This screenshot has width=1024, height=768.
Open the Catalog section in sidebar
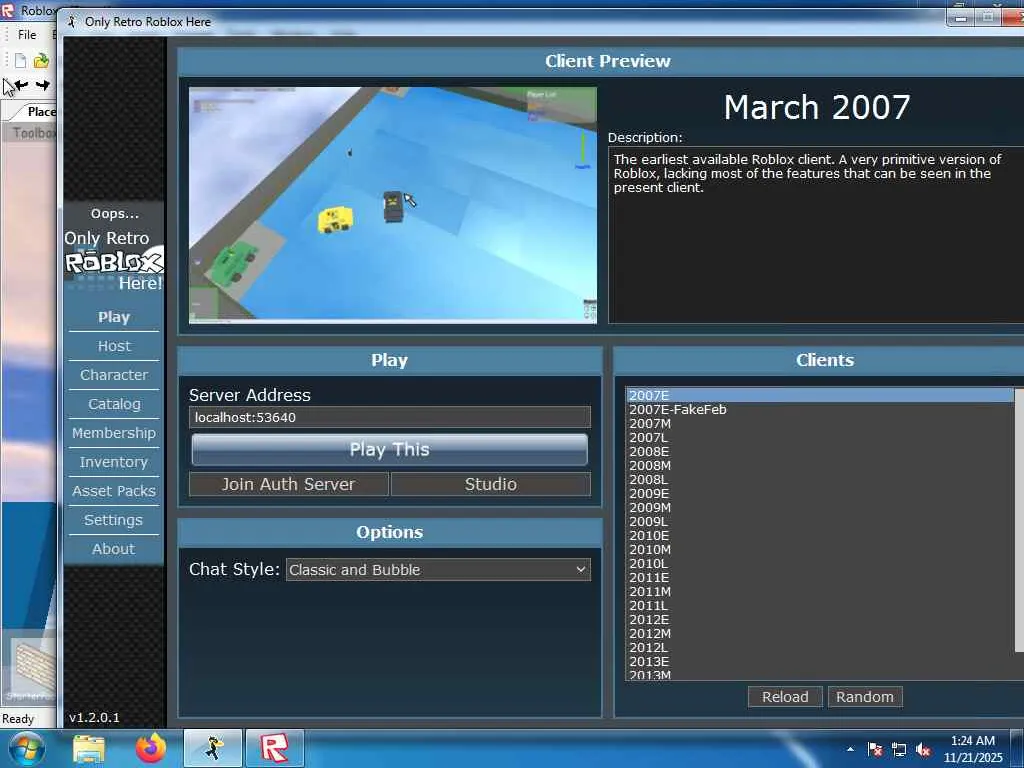114,404
